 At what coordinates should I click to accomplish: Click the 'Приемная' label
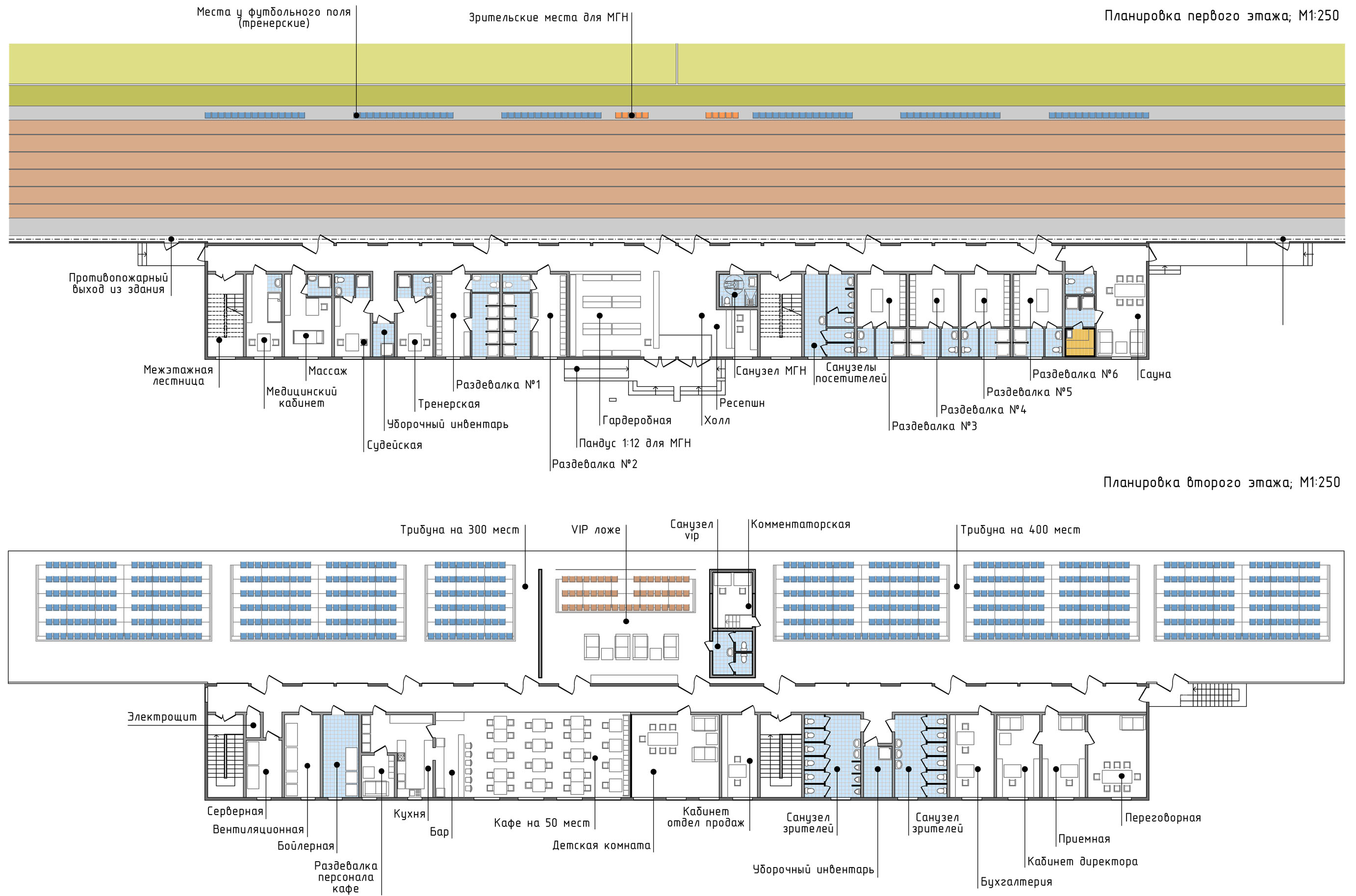(x=1084, y=840)
